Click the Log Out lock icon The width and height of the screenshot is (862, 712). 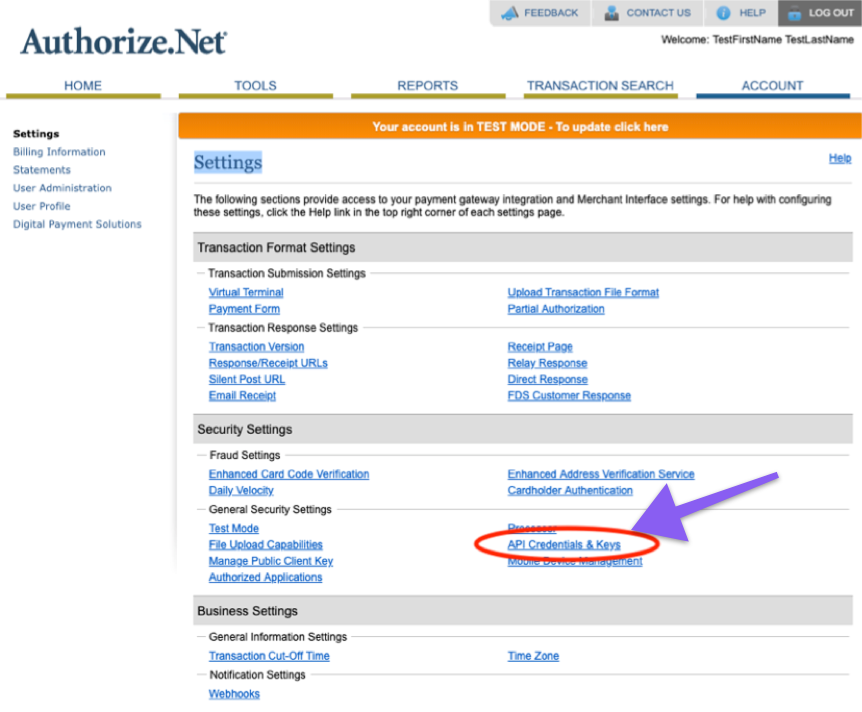click(794, 13)
